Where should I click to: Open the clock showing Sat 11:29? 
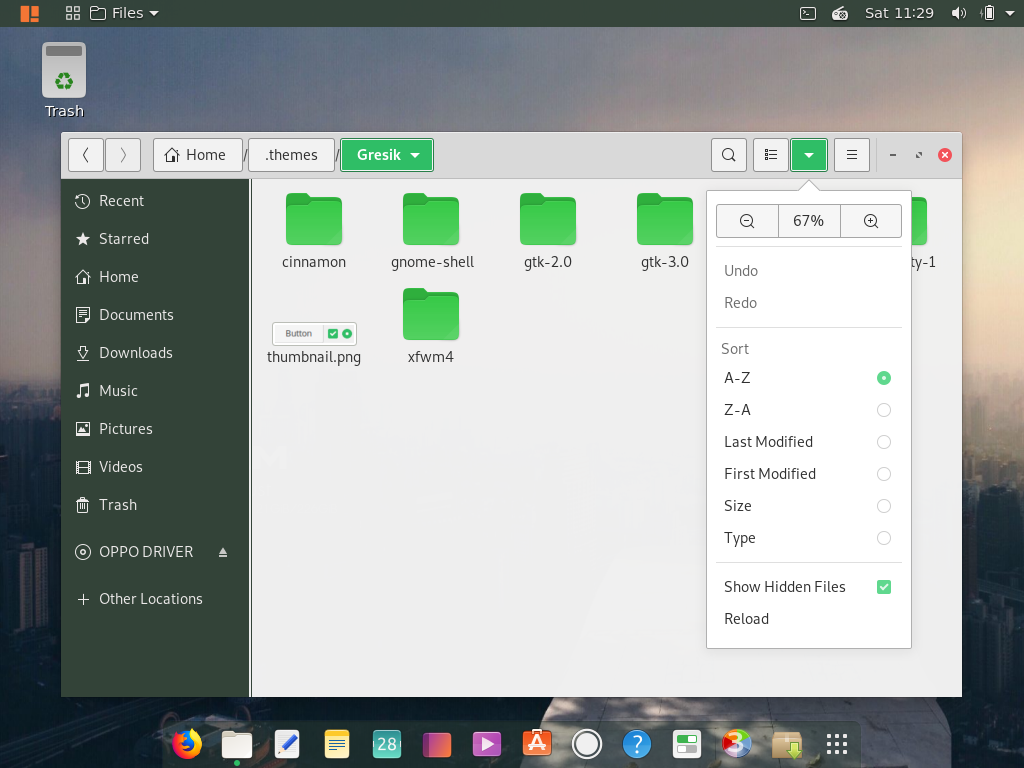point(899,13)
